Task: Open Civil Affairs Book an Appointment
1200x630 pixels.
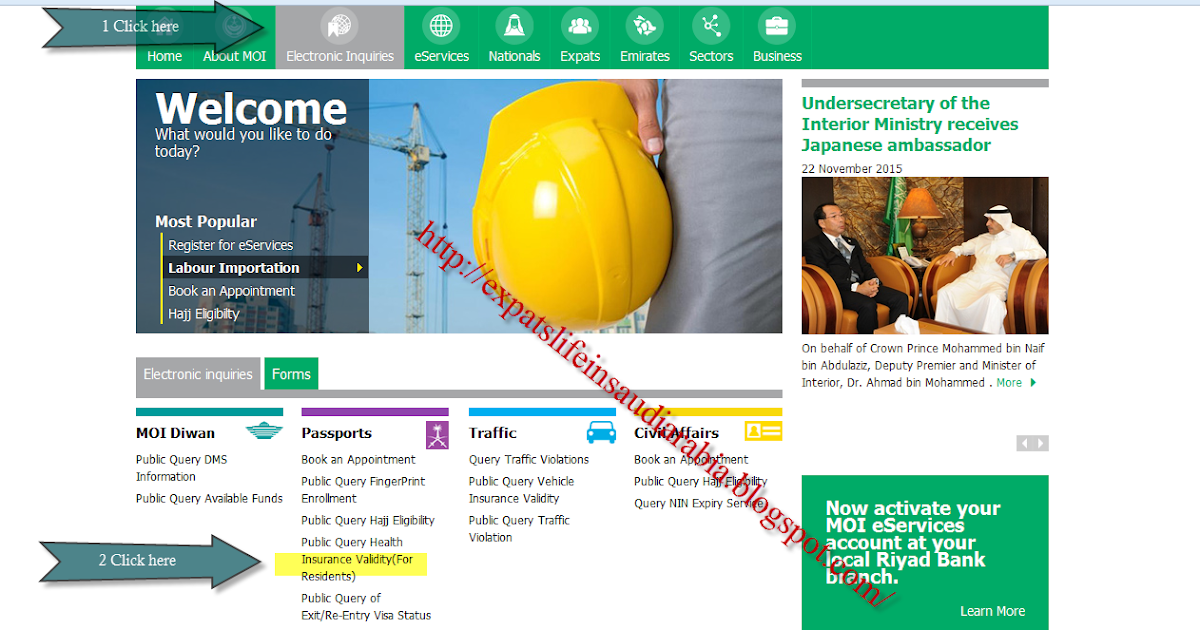Action: click(x=691, y=460)
